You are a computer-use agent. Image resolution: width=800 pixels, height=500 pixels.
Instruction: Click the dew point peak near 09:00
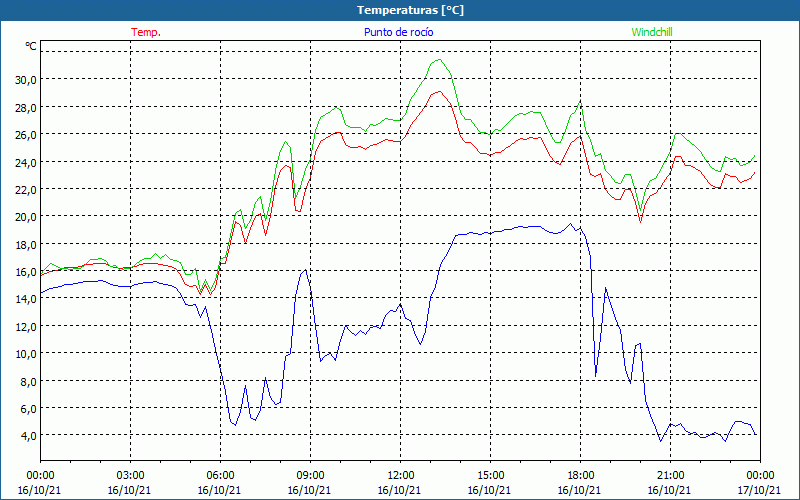305,270
